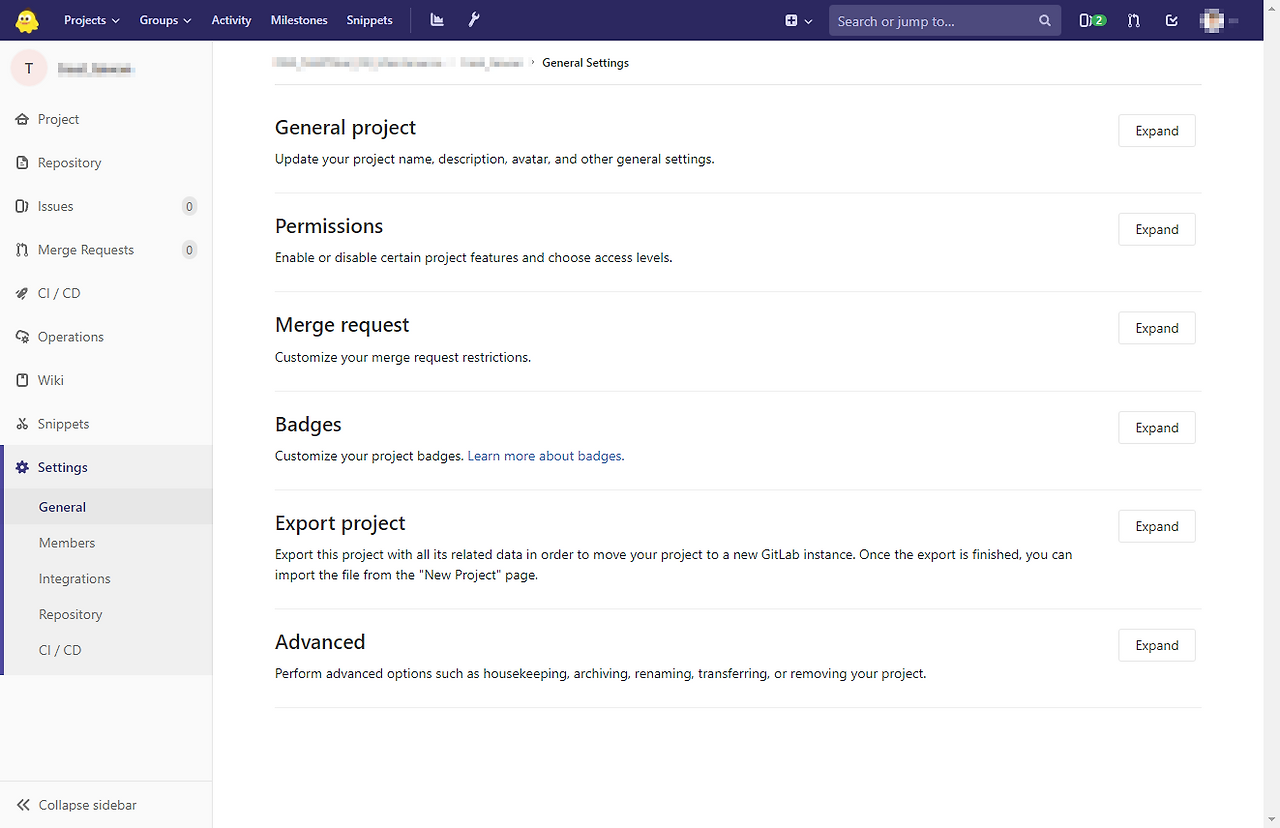
Task: Expand the General project section
Action: [x=1156, y=130]
